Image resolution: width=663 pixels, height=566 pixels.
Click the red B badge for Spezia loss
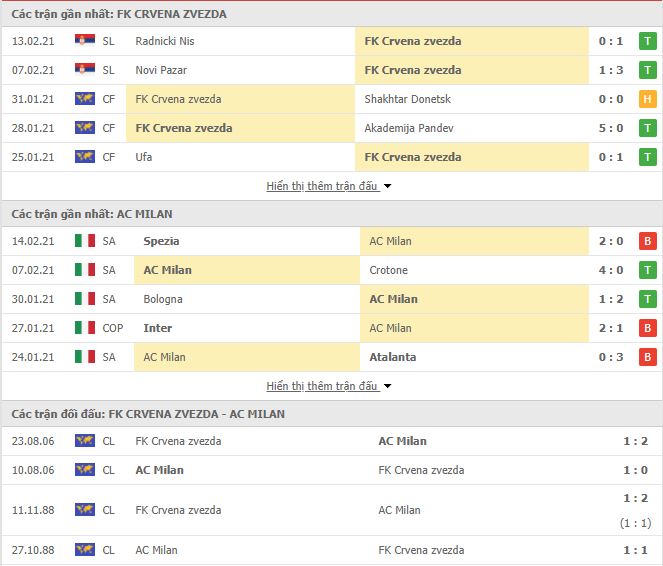[x=647, y=241]
